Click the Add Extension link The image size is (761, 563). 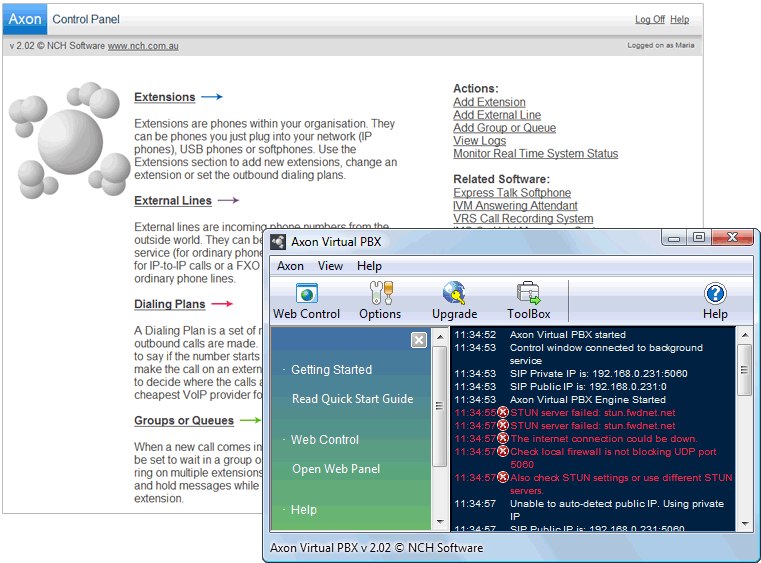[x=489, y=102]
